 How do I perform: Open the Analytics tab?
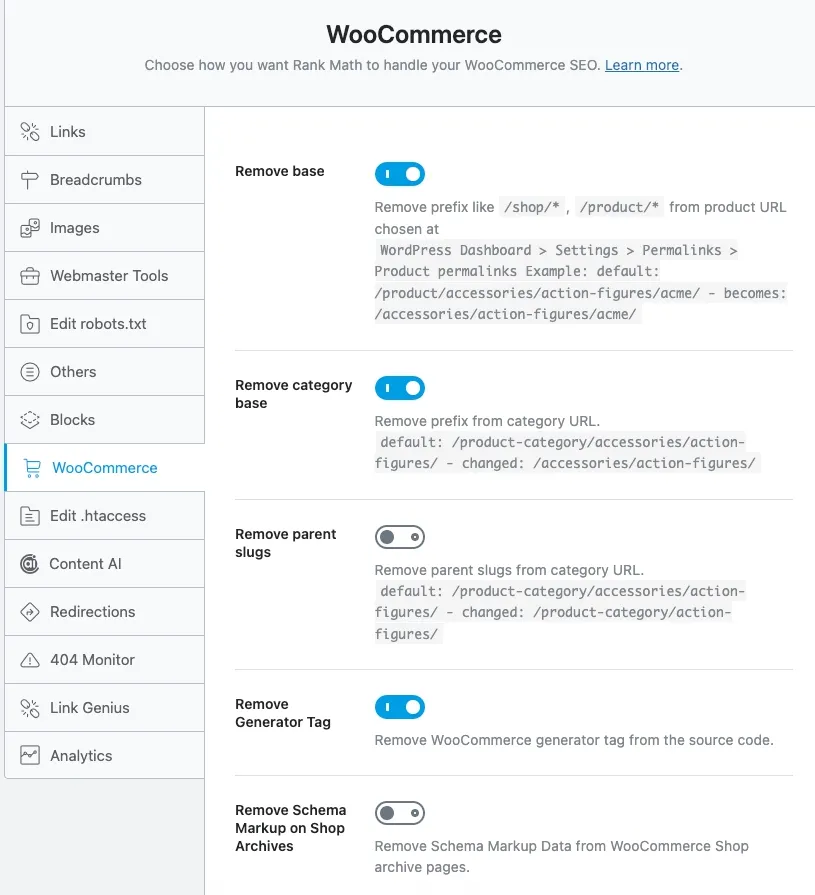104,756
